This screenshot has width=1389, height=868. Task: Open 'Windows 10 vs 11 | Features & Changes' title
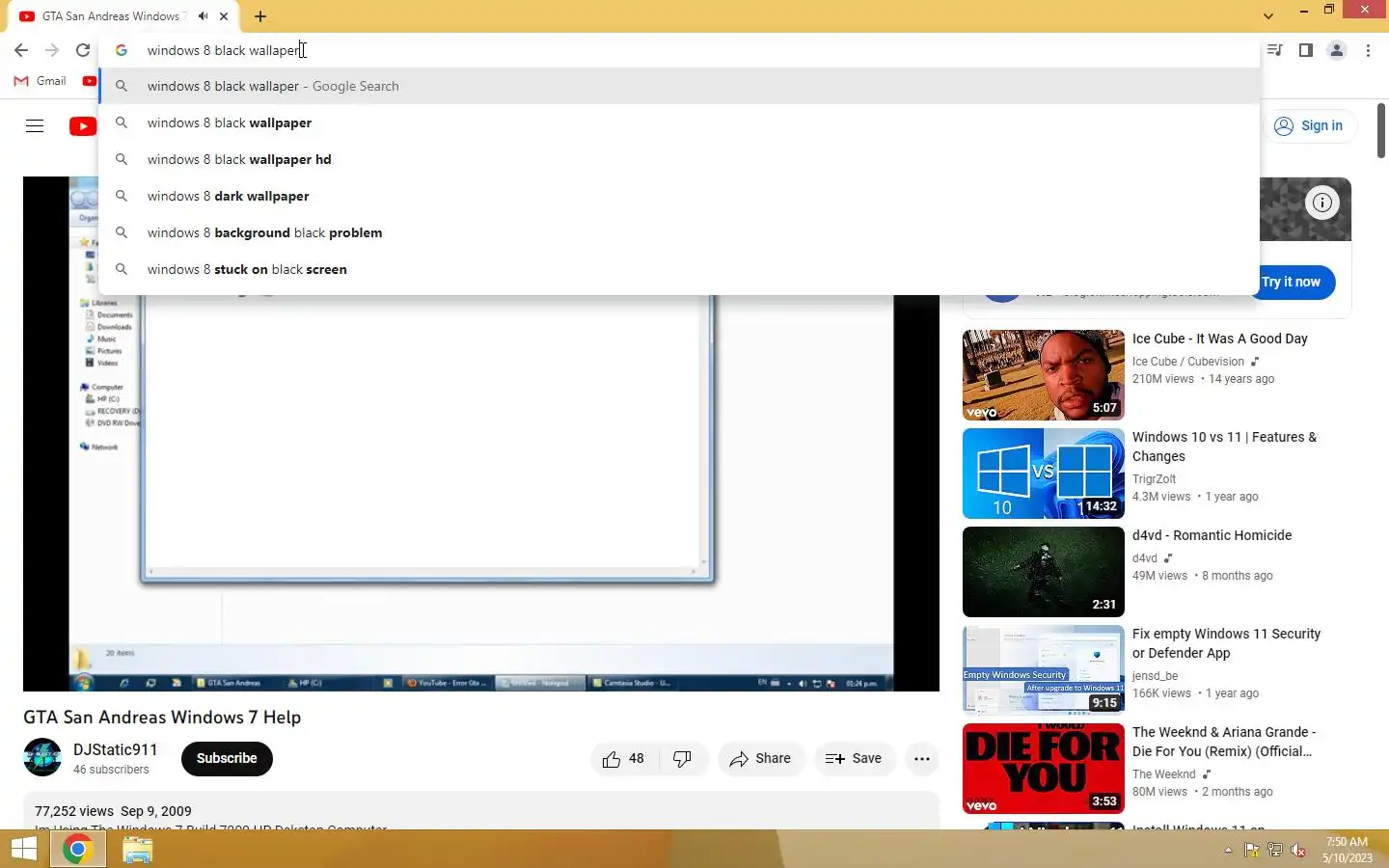click(x=1225, y=447)
